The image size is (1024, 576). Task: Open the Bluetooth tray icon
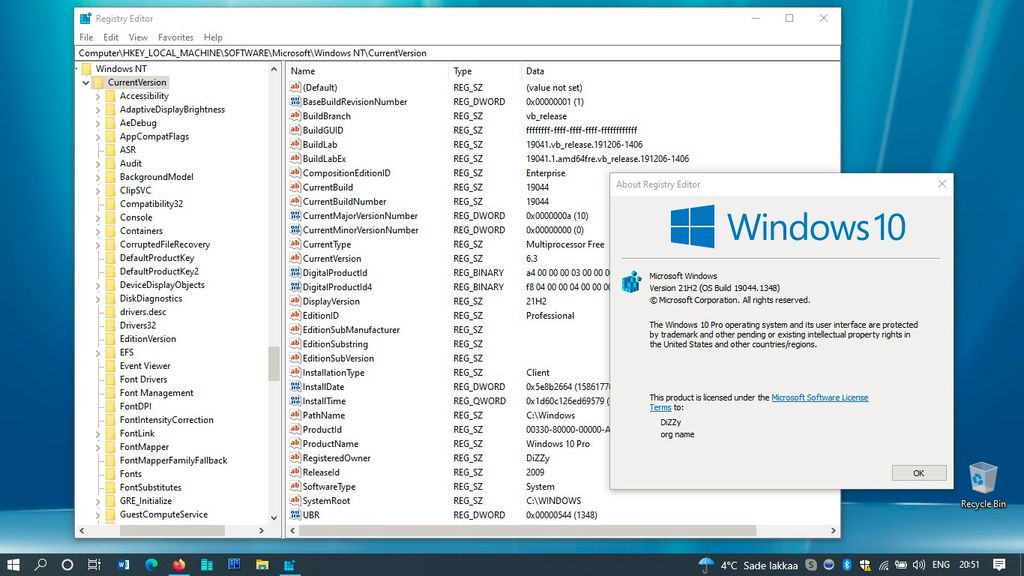click(847, 565)
